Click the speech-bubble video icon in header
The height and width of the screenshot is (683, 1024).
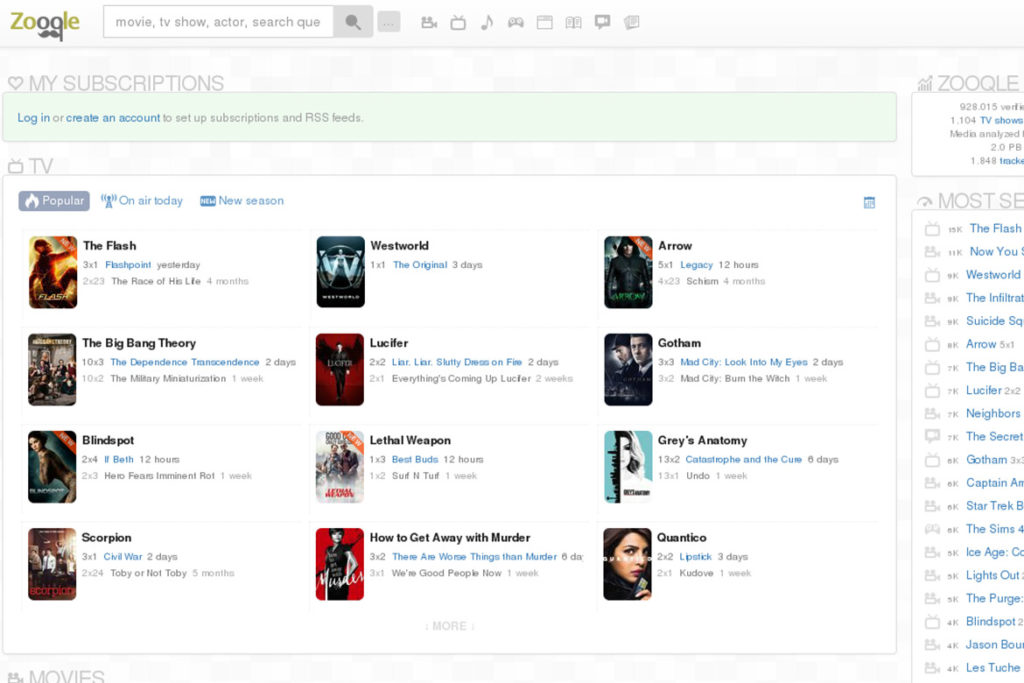[602, 23]
